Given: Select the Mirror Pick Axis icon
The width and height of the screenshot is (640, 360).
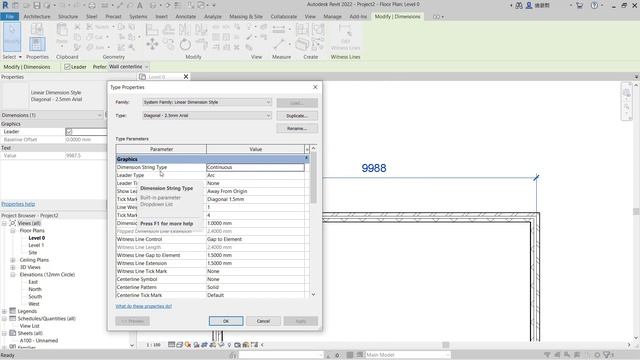Looking at the screenshot, I should pyautogui.click(x=184, y=29).
